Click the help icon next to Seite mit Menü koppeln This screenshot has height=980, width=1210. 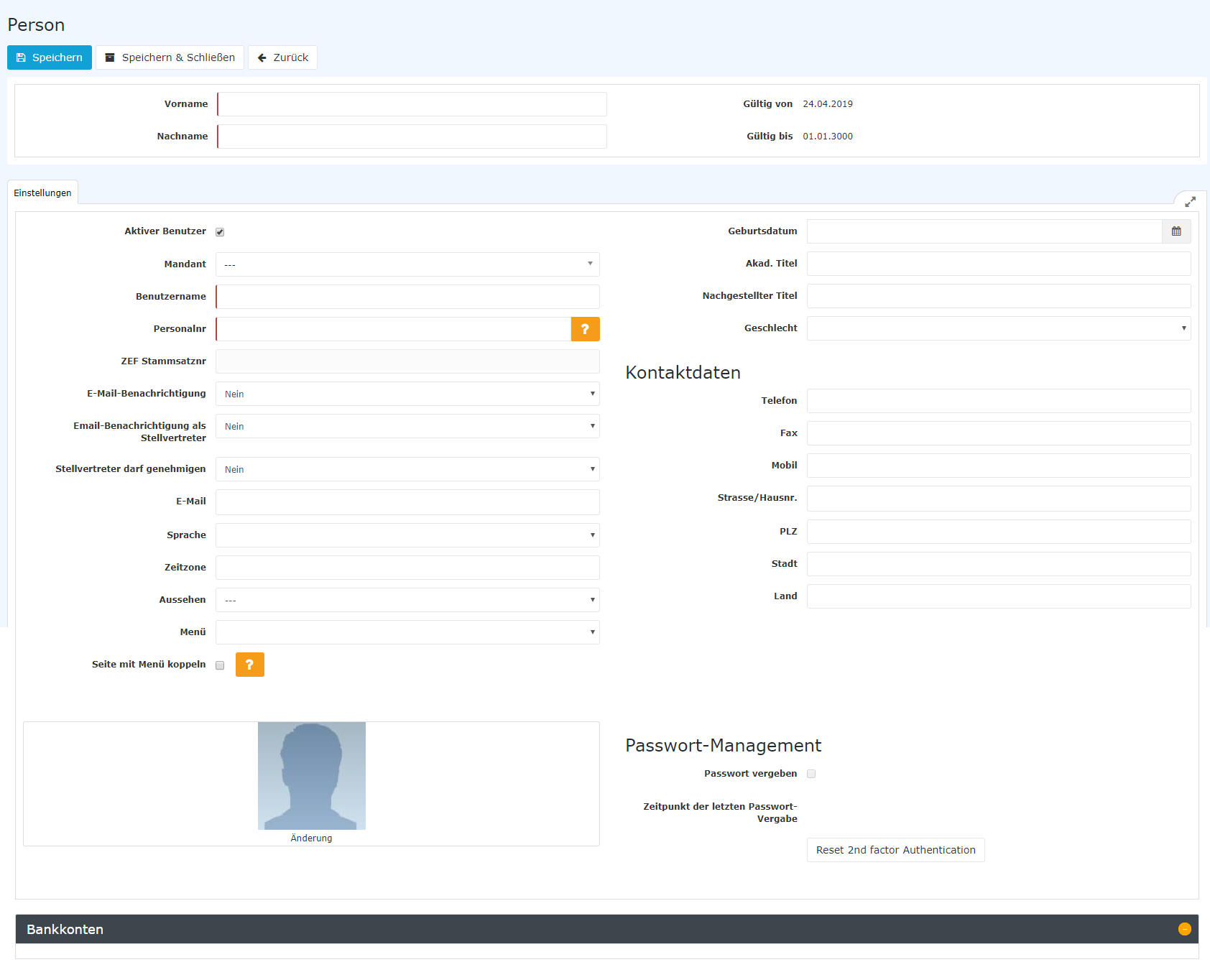tap(249, 665)
